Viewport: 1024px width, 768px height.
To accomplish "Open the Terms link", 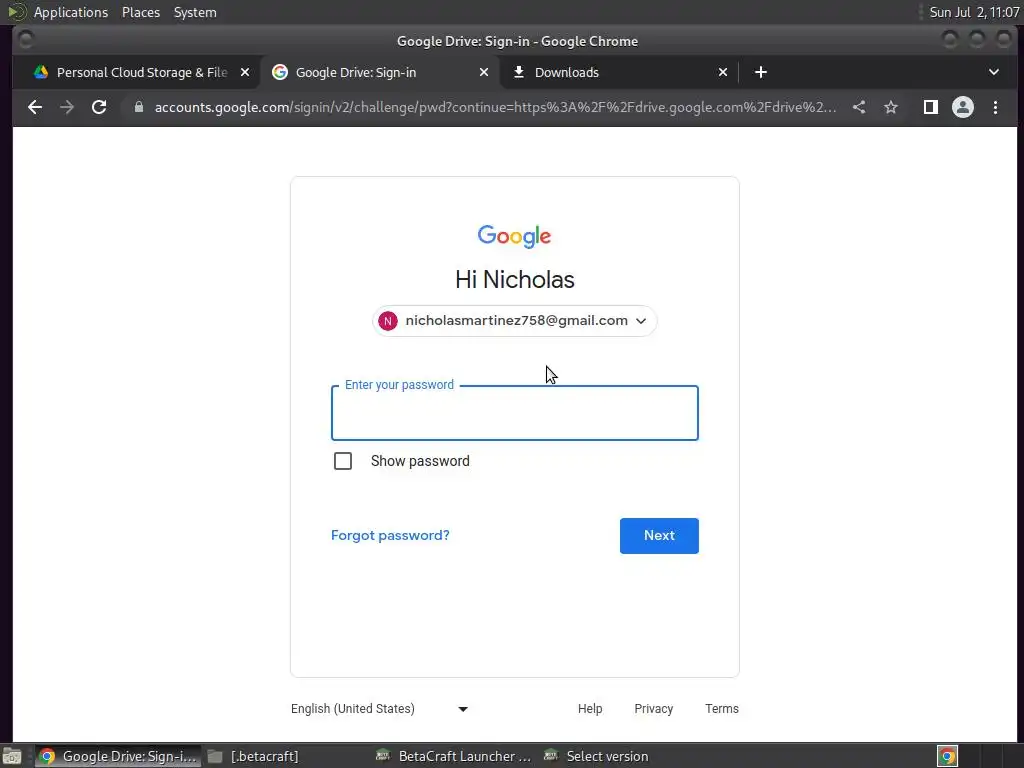I will tap(722, 709).
